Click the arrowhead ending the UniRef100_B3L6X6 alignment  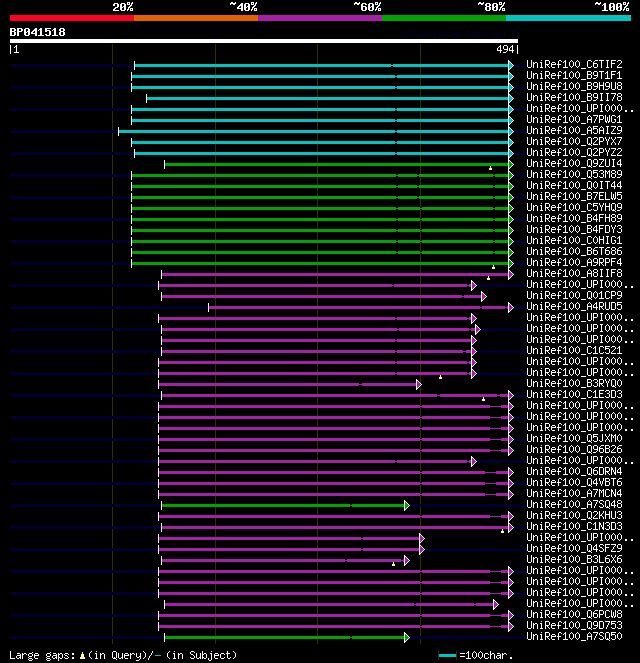coord(407,560)
